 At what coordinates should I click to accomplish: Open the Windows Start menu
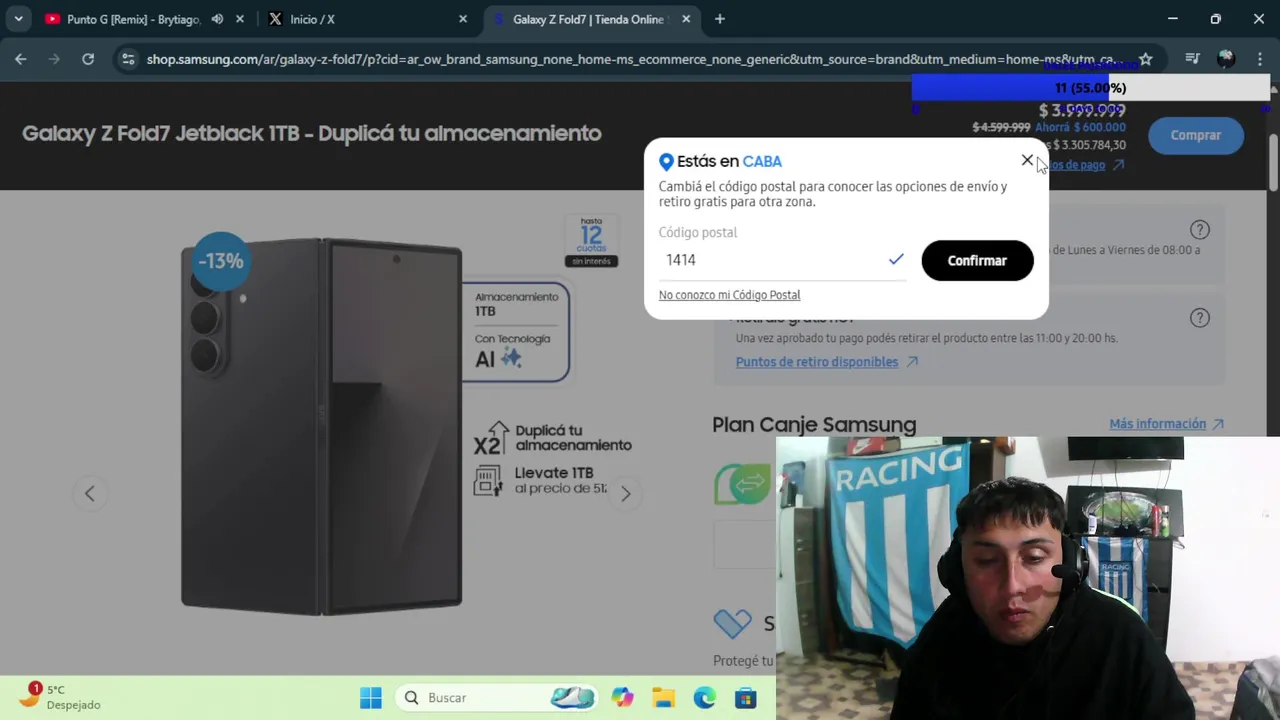coord(371,698)
